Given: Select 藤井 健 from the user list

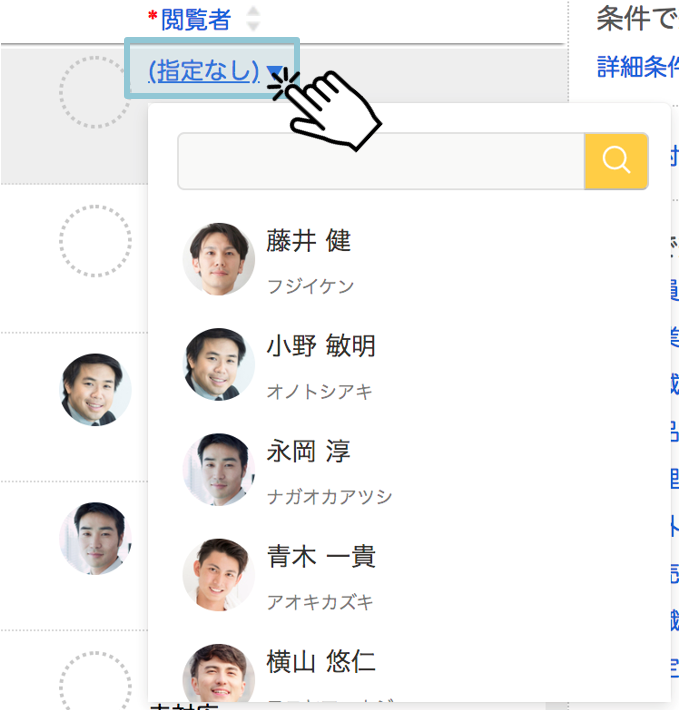Looking at the screenshot, I should tap(409, 259).
